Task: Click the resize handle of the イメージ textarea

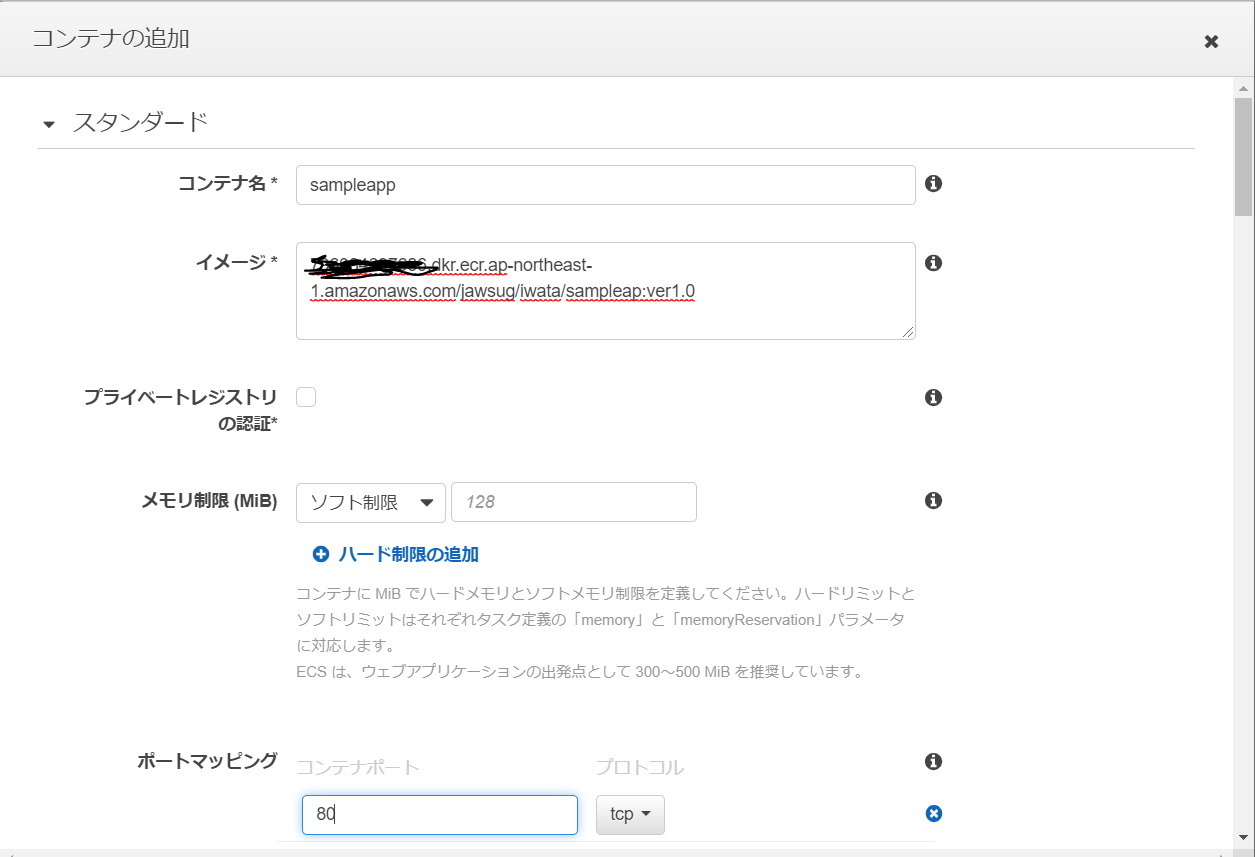Action: click(x=909, y=330)
